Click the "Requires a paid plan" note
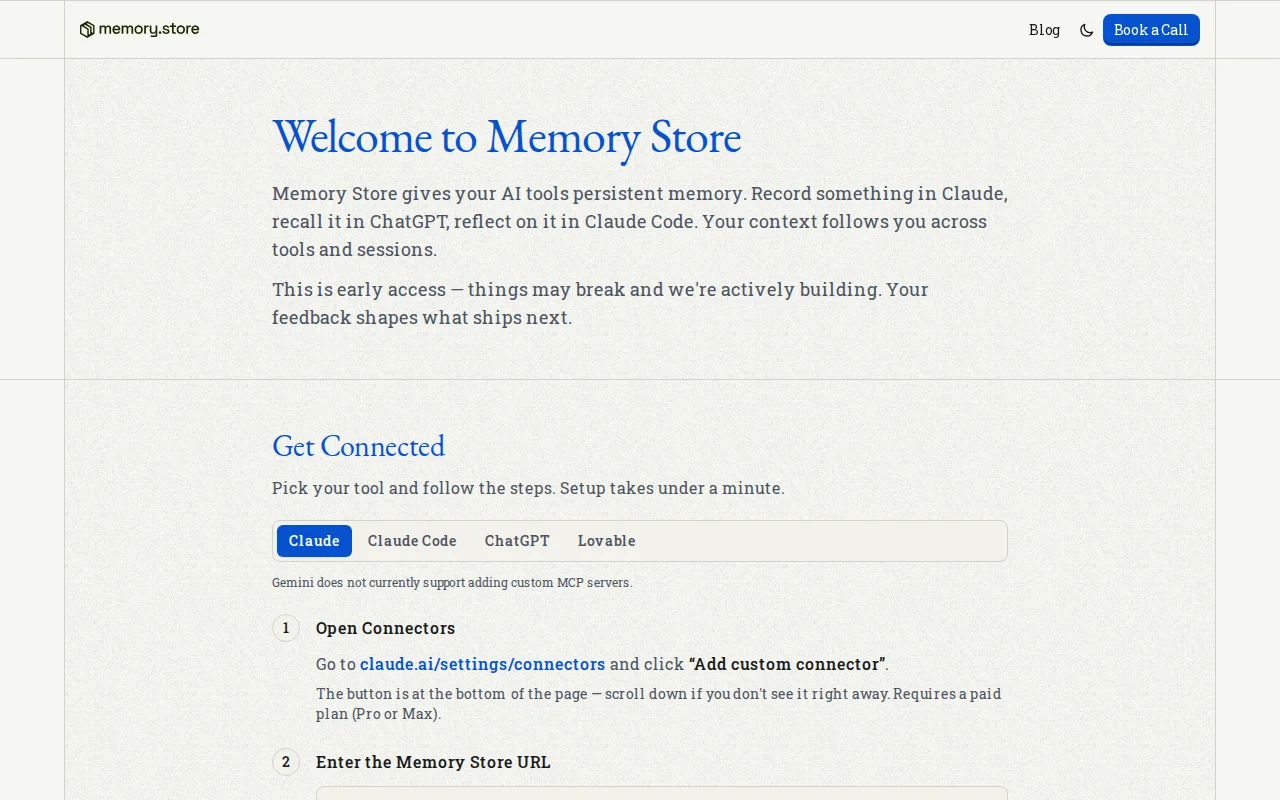 pos(658,704)
